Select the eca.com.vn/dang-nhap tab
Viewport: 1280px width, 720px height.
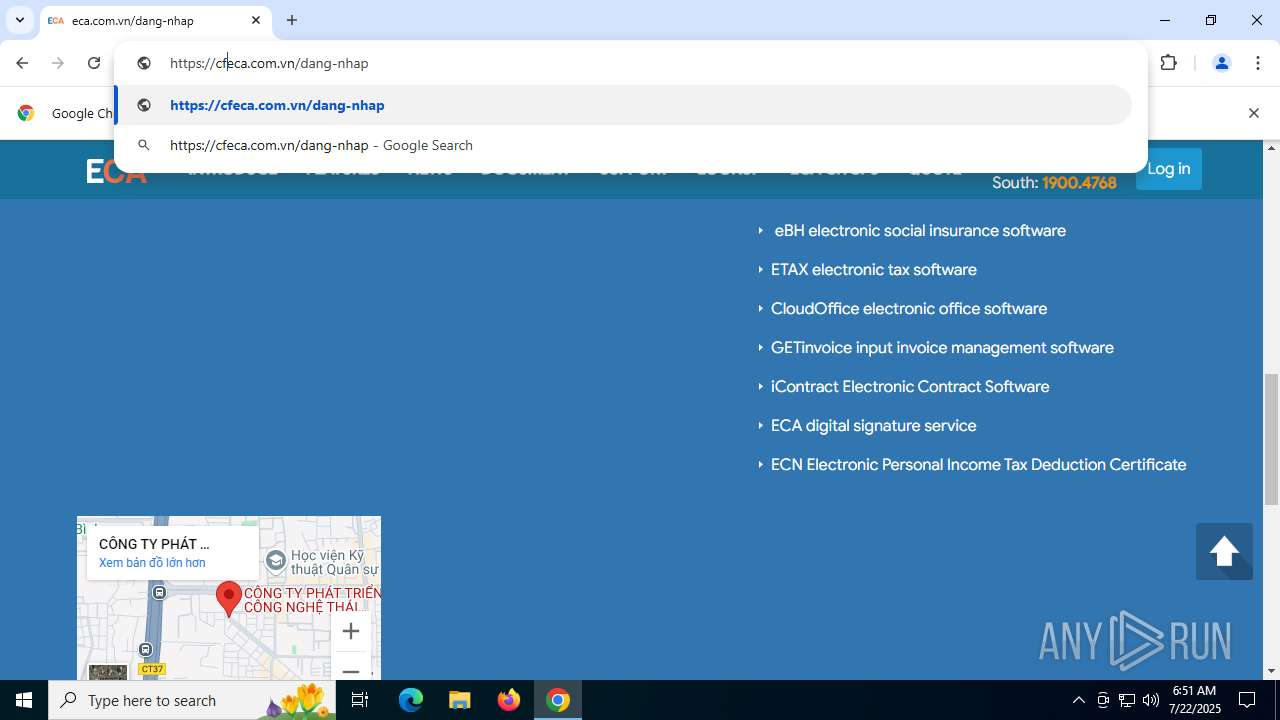[155, 20]
